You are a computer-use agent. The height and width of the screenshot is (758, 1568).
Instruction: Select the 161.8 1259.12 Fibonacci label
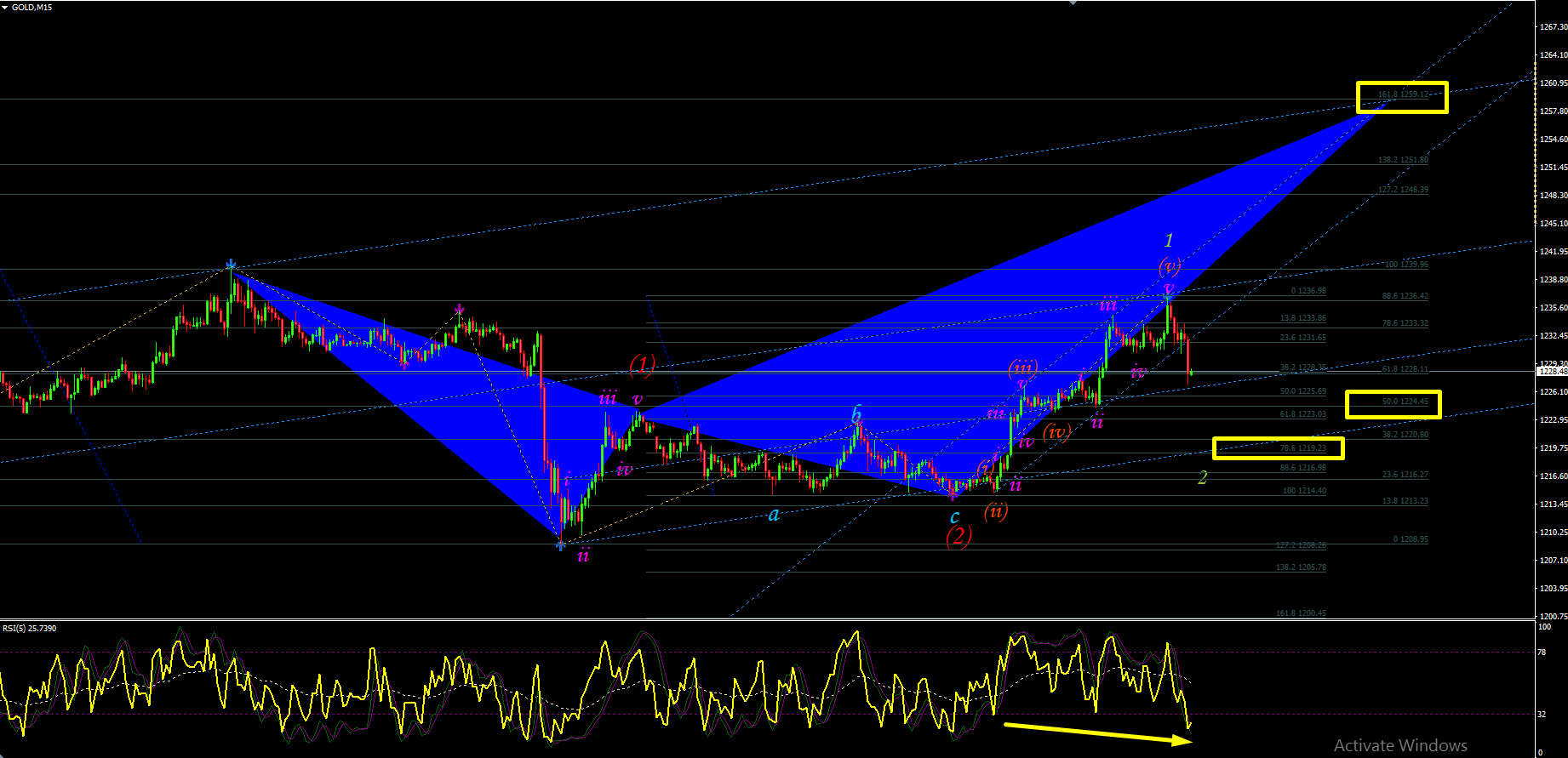pyautogui.click(x=1404, y=94)
